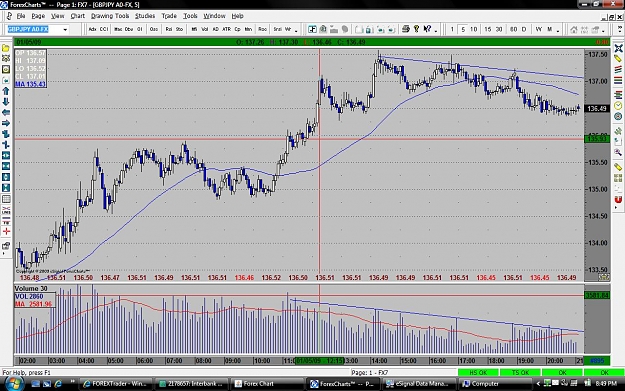Click the 136.49 current price marker

pos(597,108)
